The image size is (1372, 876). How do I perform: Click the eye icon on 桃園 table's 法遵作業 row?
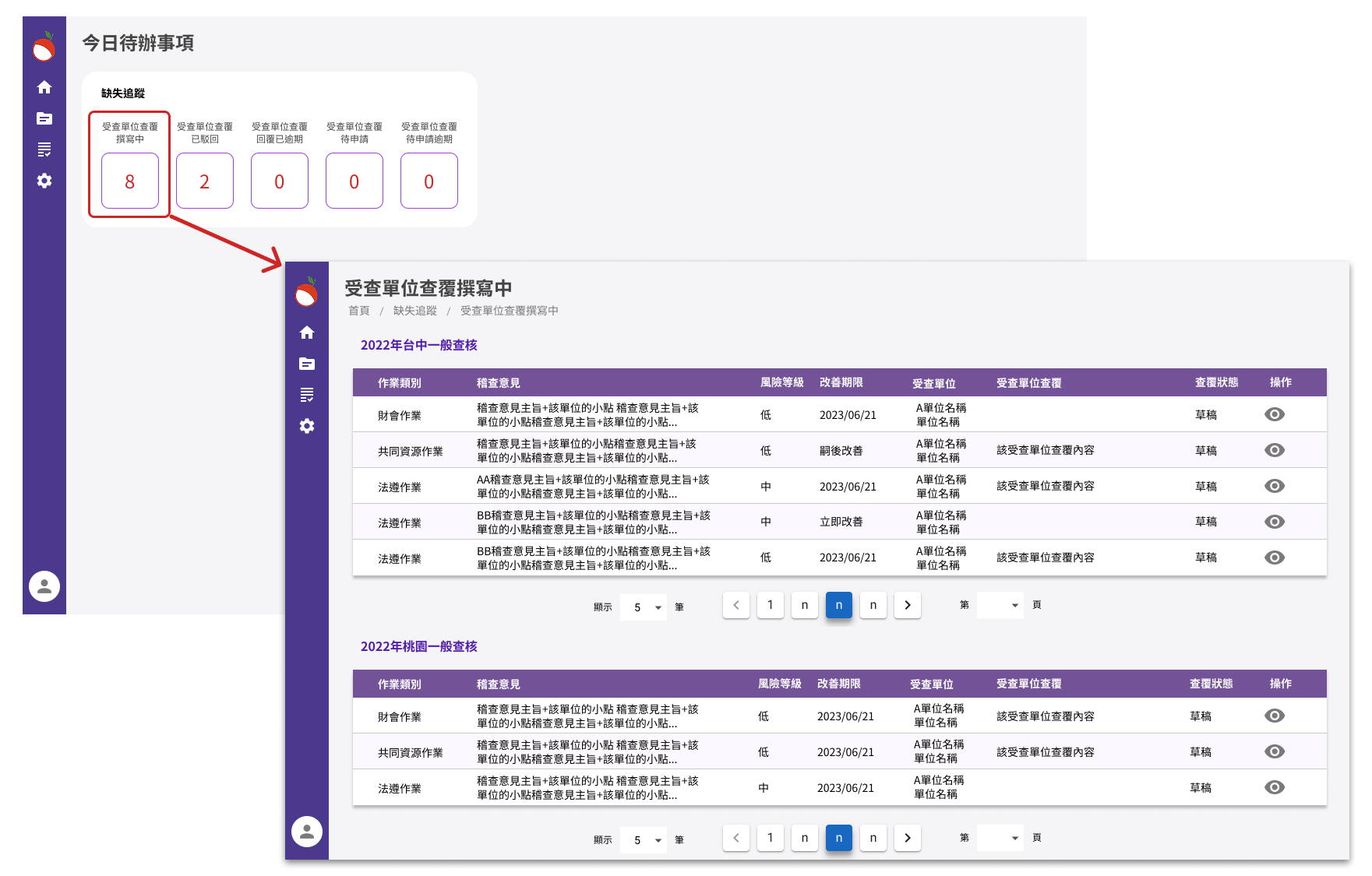coord(1275,787)
